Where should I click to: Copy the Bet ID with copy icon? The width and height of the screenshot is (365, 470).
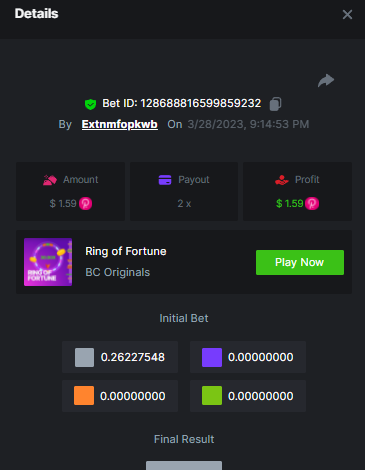pyautogui.click(x=275, y=104)
